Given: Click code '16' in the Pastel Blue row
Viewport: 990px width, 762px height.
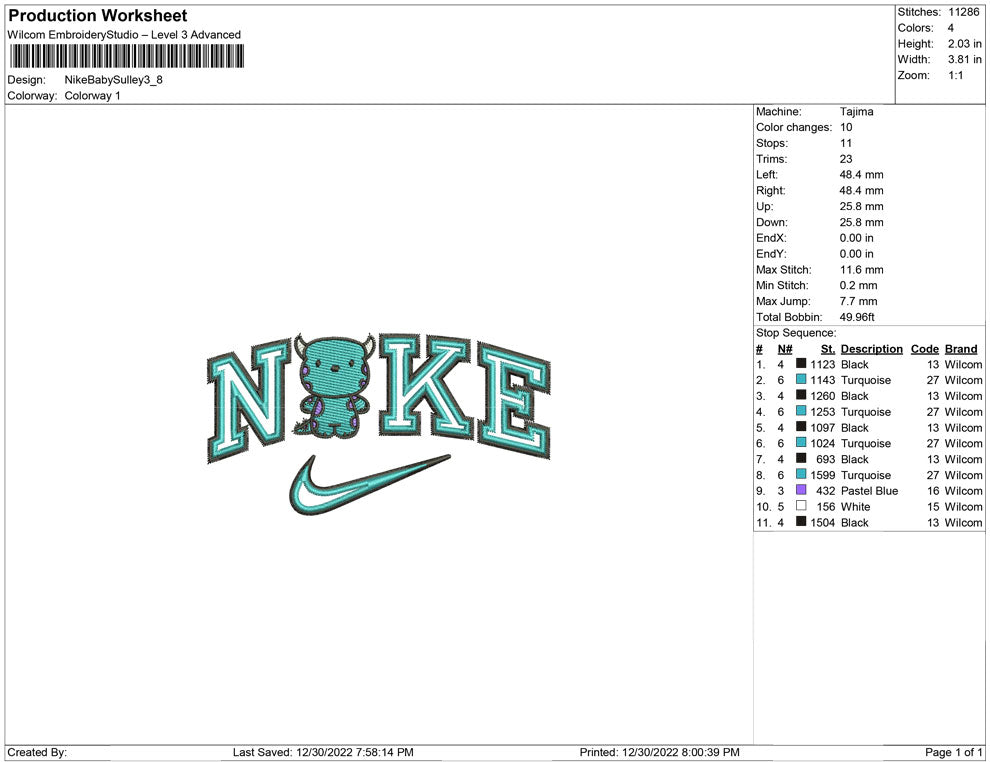Looking at the screenshot, I should click(x=933, y=491).
